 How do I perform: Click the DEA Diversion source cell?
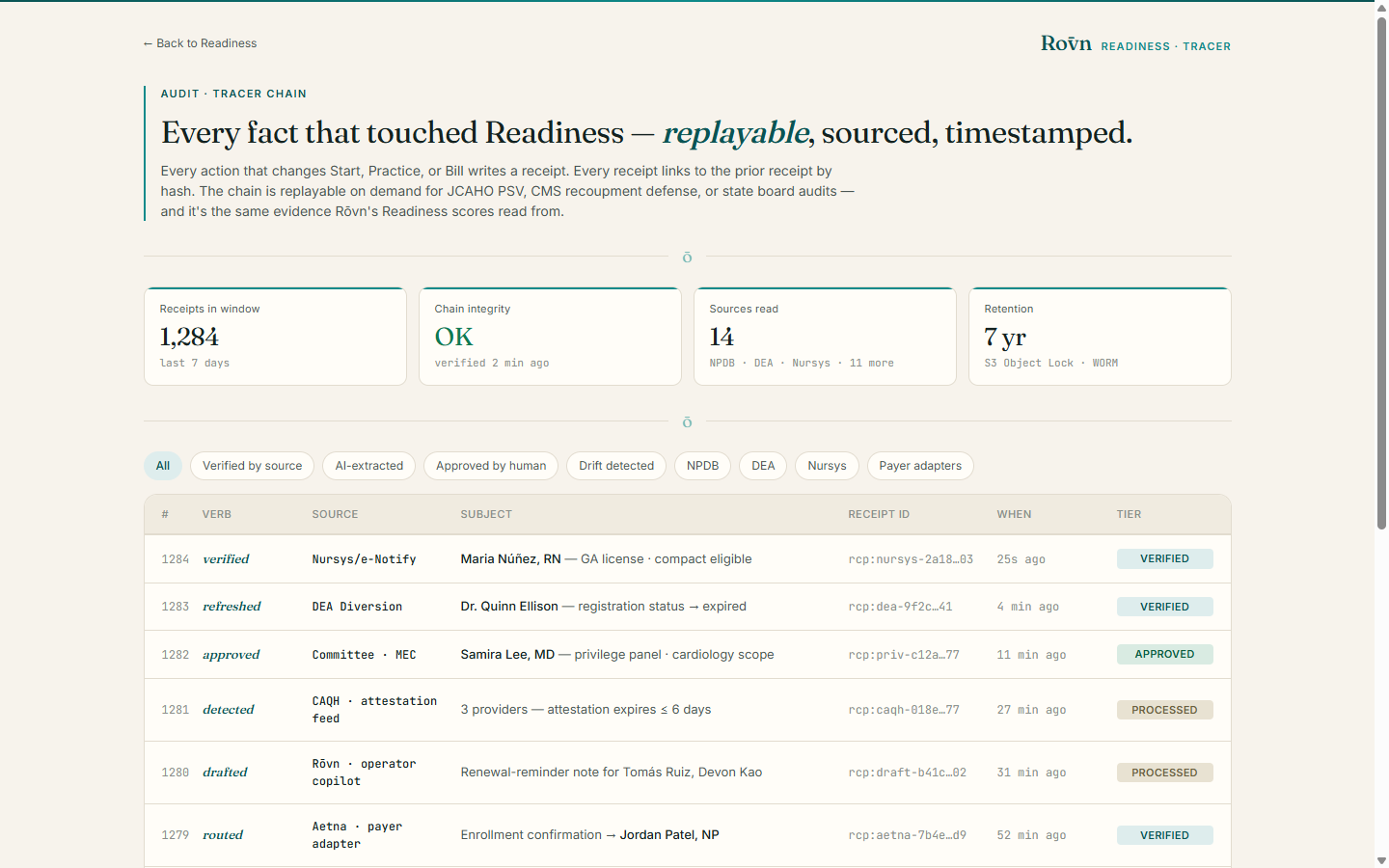pos(357,607)
